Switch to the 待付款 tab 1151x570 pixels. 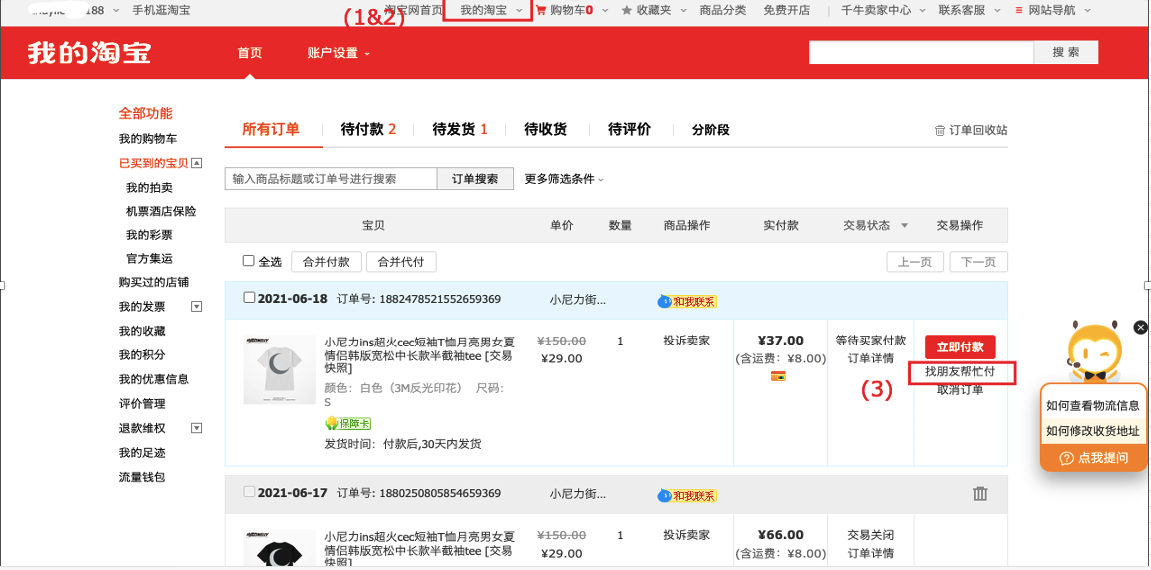(x=368, y=129)
